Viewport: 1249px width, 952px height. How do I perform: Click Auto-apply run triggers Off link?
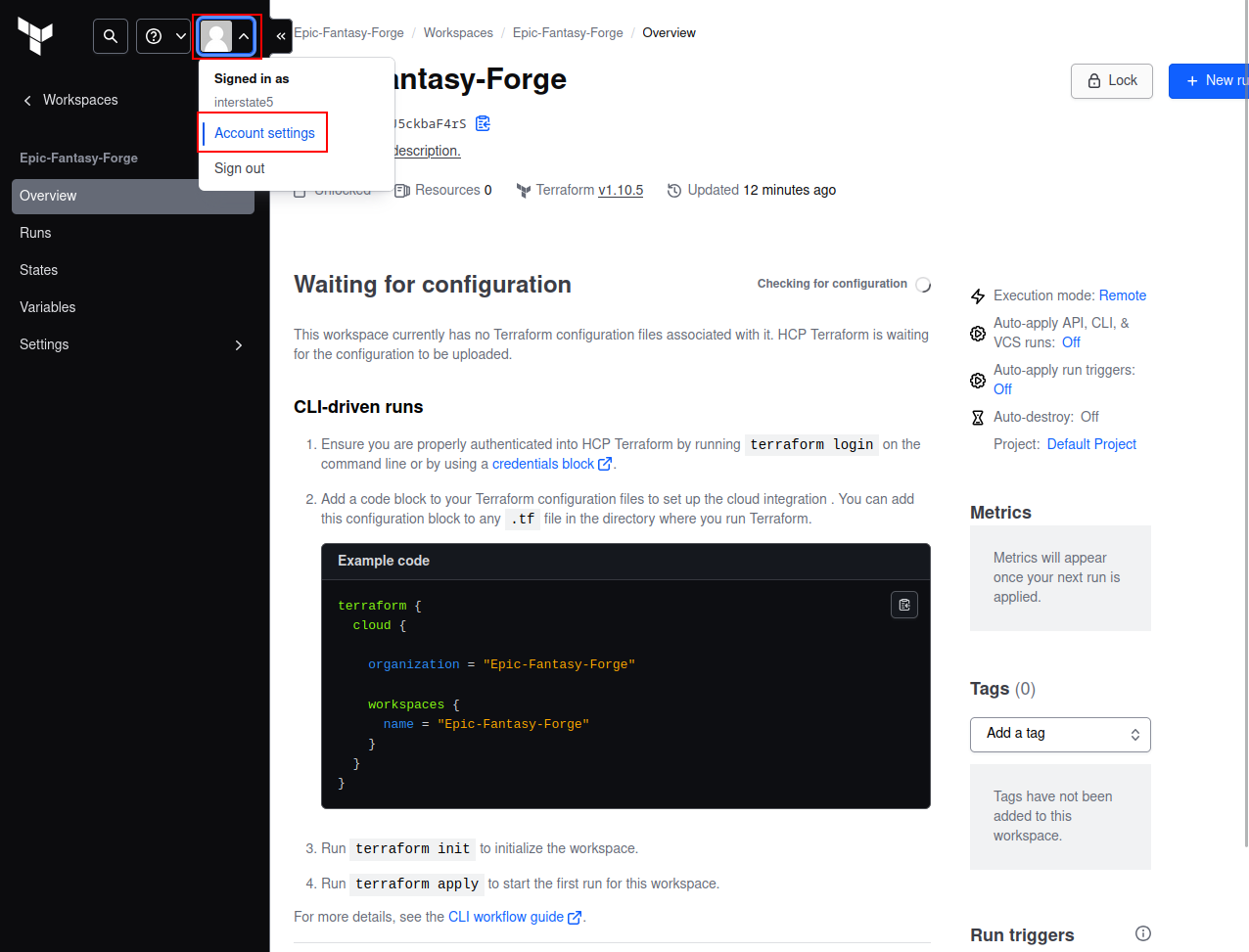(1002, 389)
